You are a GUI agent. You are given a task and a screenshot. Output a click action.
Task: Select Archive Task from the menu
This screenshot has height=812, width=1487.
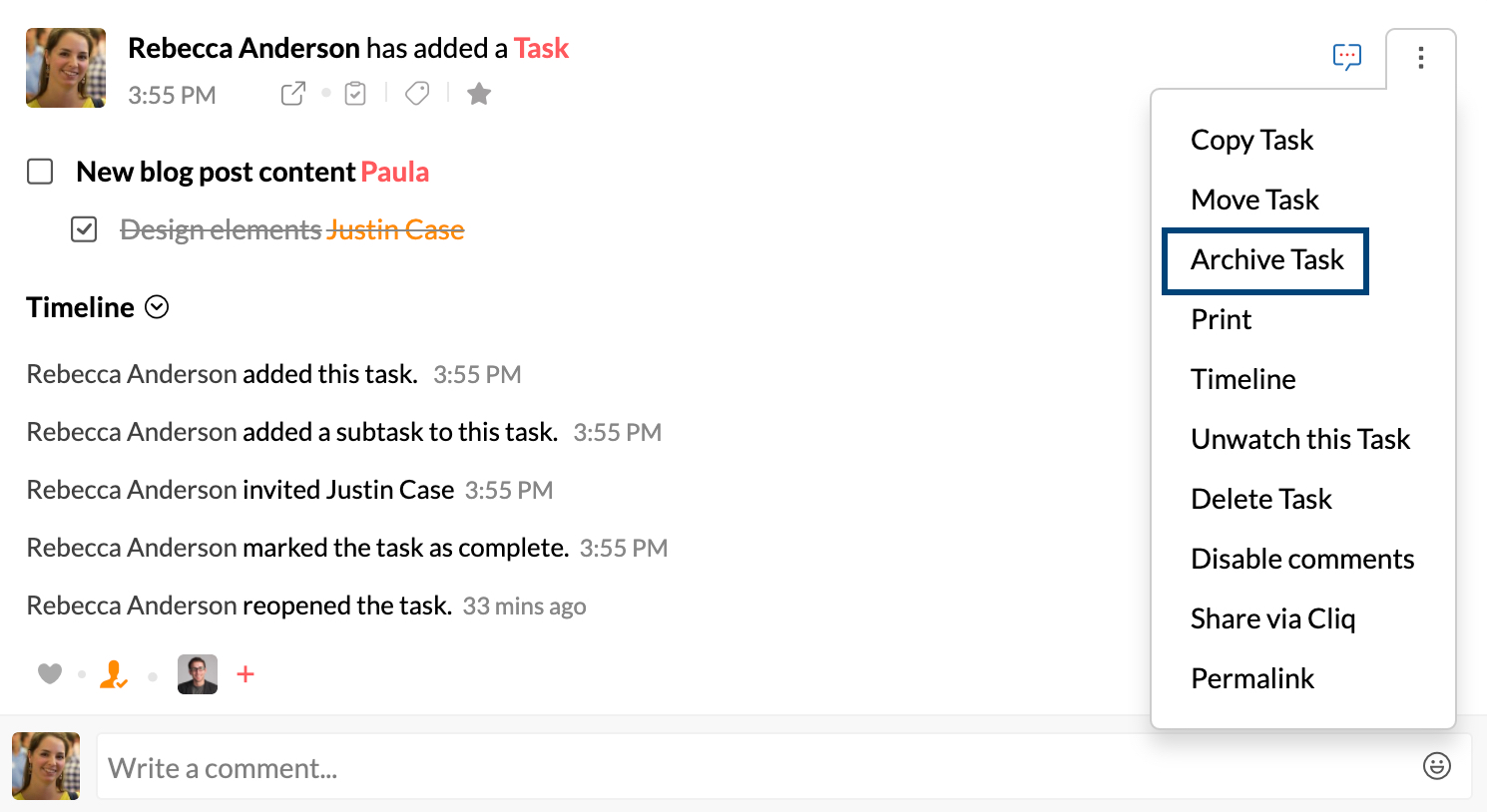[x=1265, y=259]
